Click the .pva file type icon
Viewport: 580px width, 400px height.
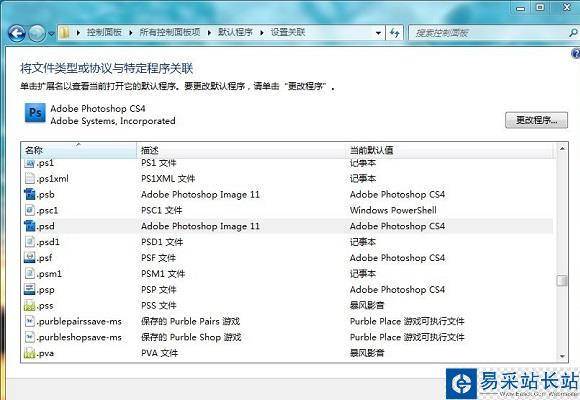point(30,353)
